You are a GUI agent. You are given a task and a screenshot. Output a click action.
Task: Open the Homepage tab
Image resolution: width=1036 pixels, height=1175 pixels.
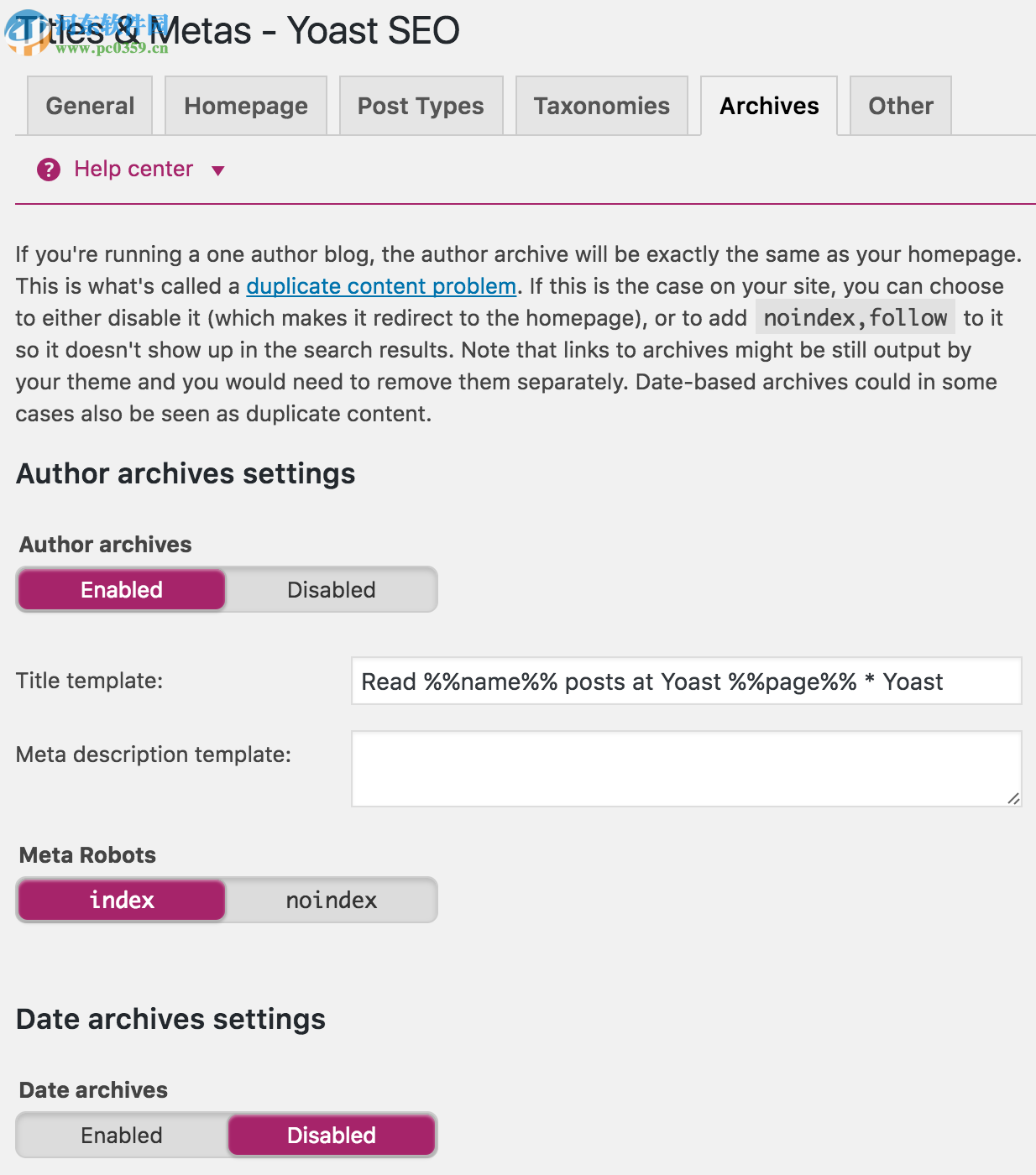pyautogui.click(x=245, y=106)
